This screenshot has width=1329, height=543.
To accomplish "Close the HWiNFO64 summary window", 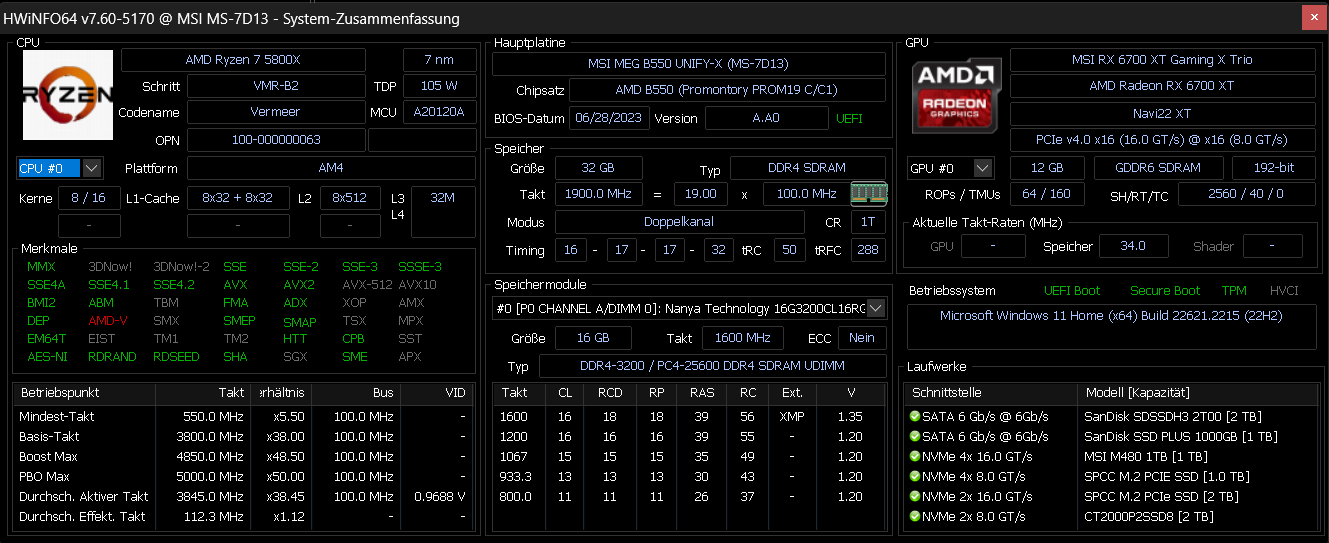I will pos(1314,18).
